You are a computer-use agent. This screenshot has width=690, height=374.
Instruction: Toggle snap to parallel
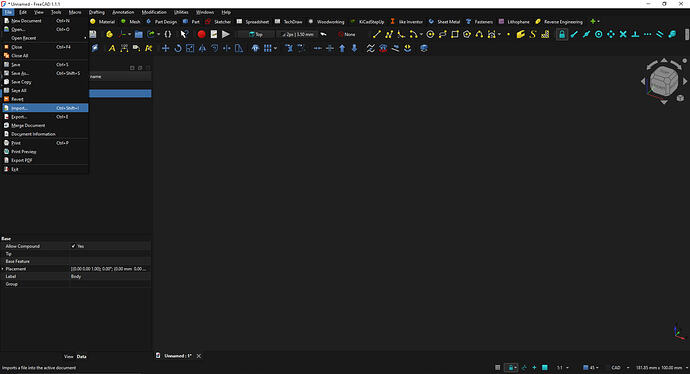coord(660,34)
